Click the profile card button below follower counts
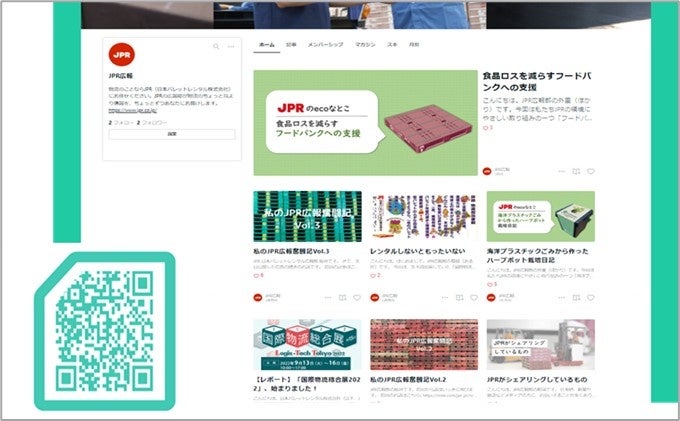The height and width of the screenshot is (421, 680). pos(172,134)
